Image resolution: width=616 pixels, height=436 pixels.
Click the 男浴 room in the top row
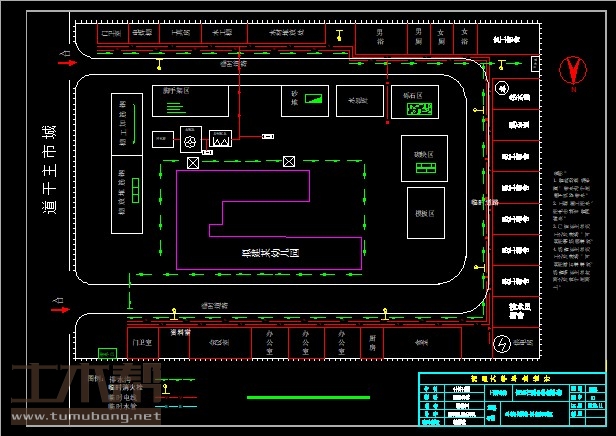pos(380,37)
